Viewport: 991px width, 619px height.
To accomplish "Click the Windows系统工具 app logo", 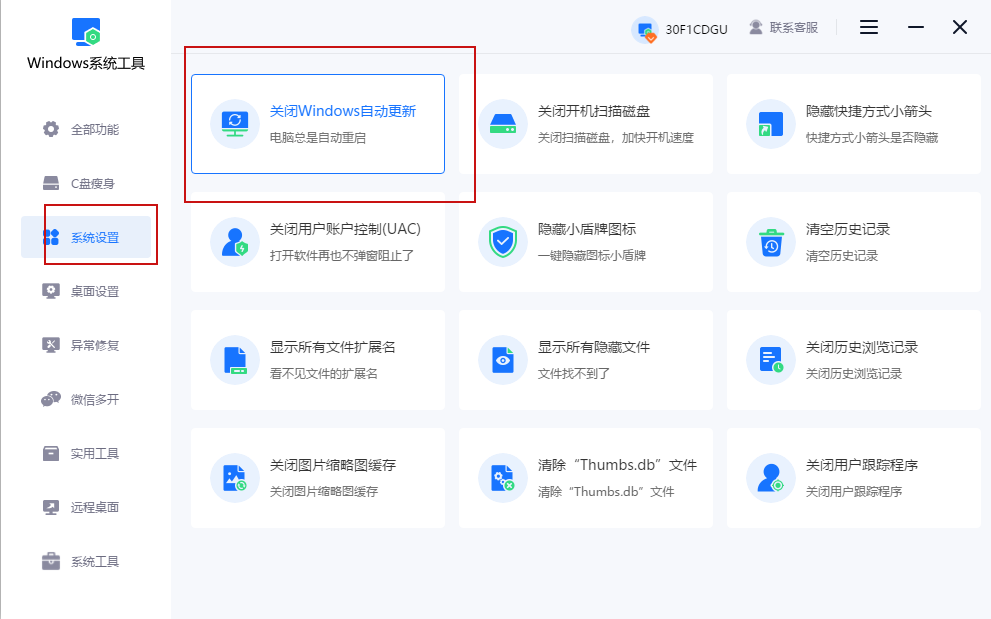I will 86,32.
